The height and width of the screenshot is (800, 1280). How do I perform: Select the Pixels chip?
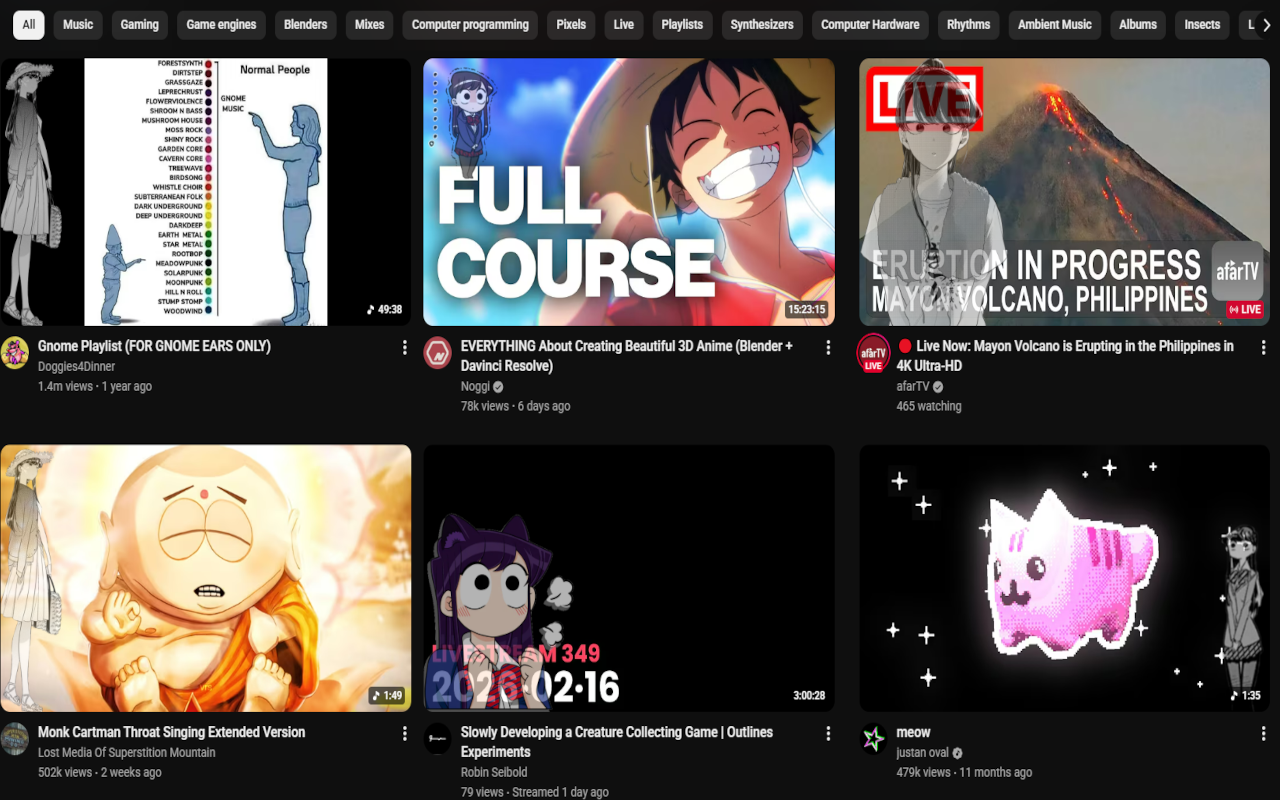coord(571,25)
